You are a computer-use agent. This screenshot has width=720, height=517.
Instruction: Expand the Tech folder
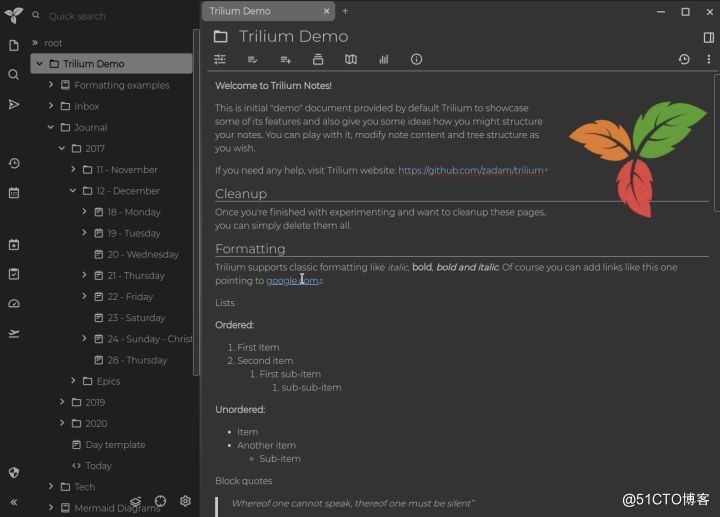click(51, 486)
